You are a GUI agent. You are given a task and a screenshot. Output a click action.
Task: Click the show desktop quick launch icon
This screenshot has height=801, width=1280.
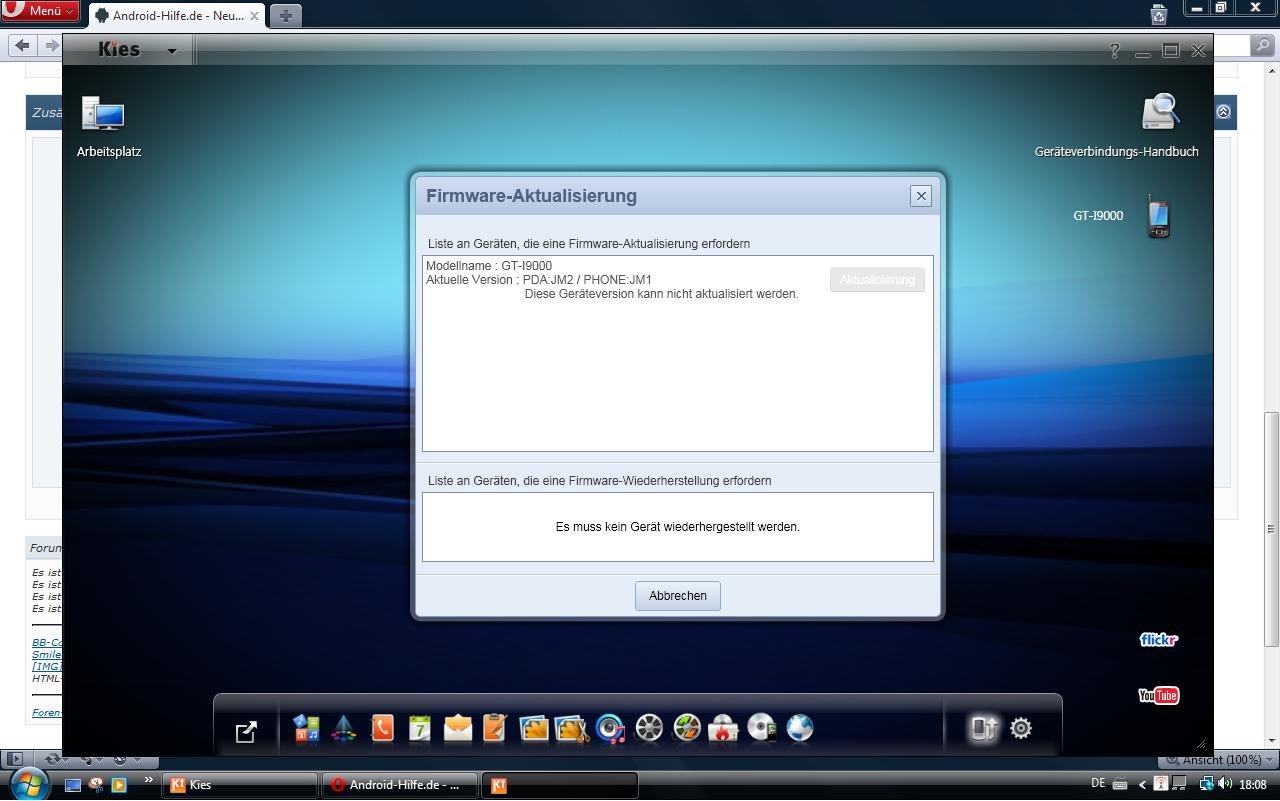tap(72, 785)
